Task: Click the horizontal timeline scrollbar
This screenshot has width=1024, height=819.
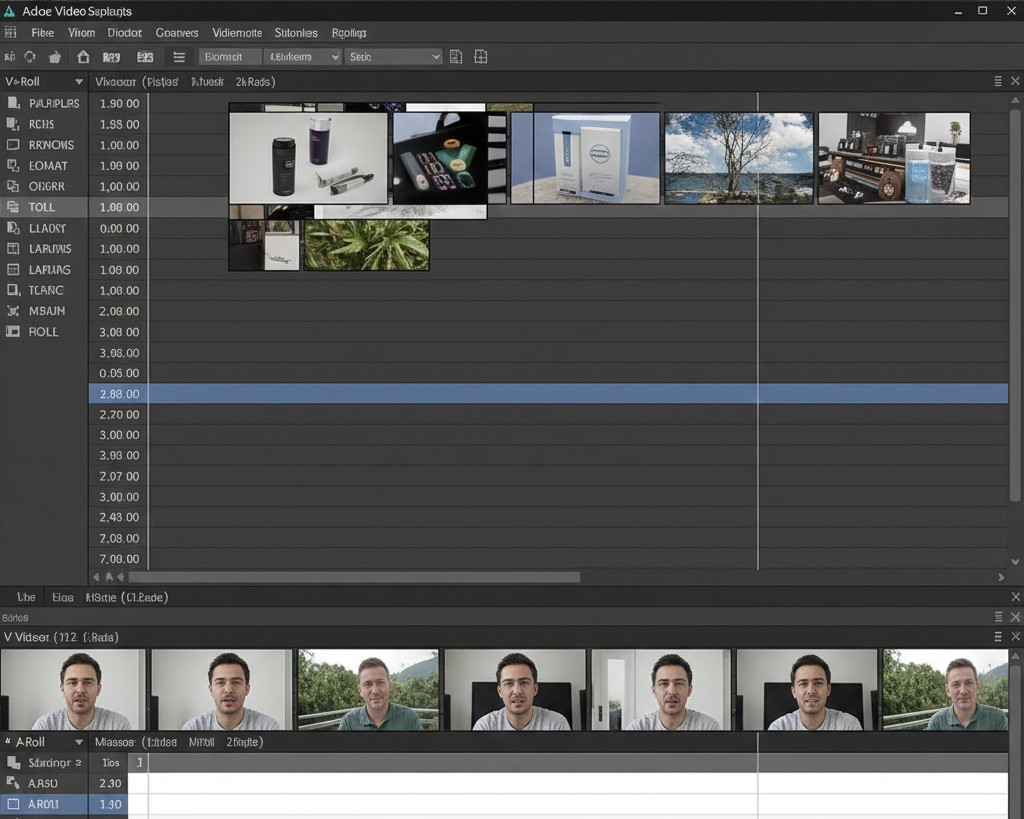Action: (x=354, y=577)
